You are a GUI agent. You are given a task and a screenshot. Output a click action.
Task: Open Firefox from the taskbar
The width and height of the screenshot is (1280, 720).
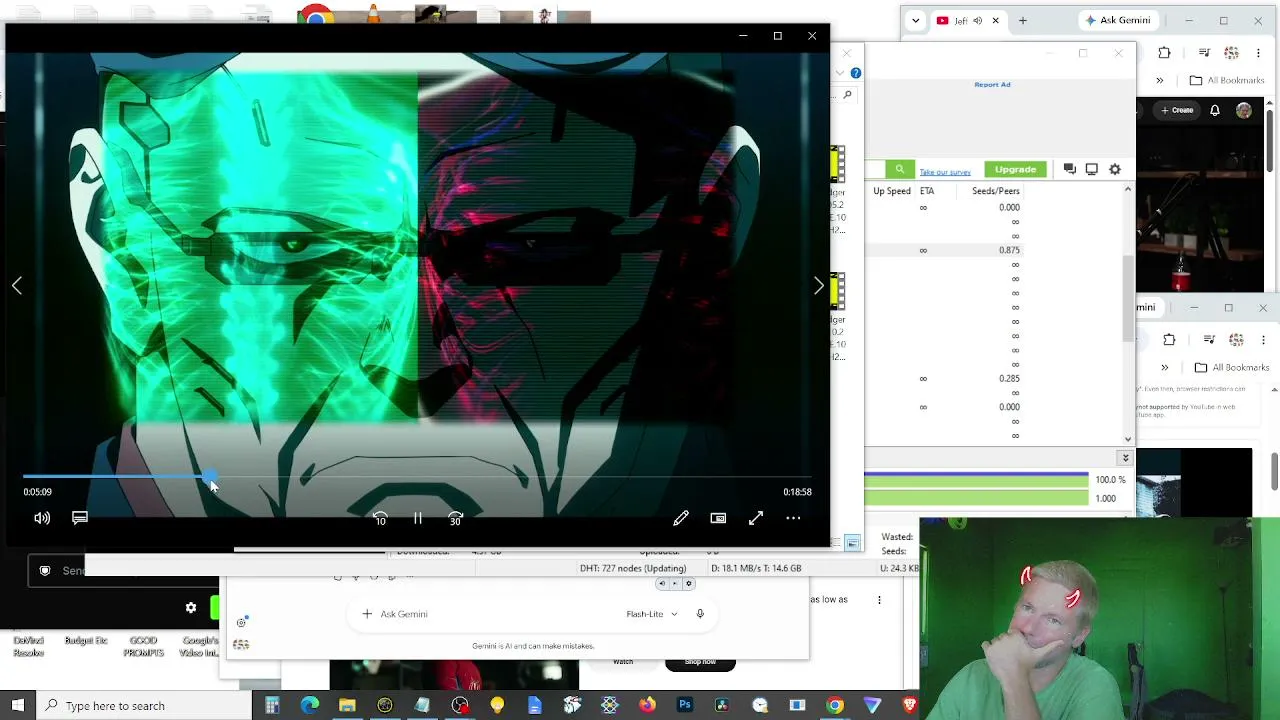click(x=647, y=705)
